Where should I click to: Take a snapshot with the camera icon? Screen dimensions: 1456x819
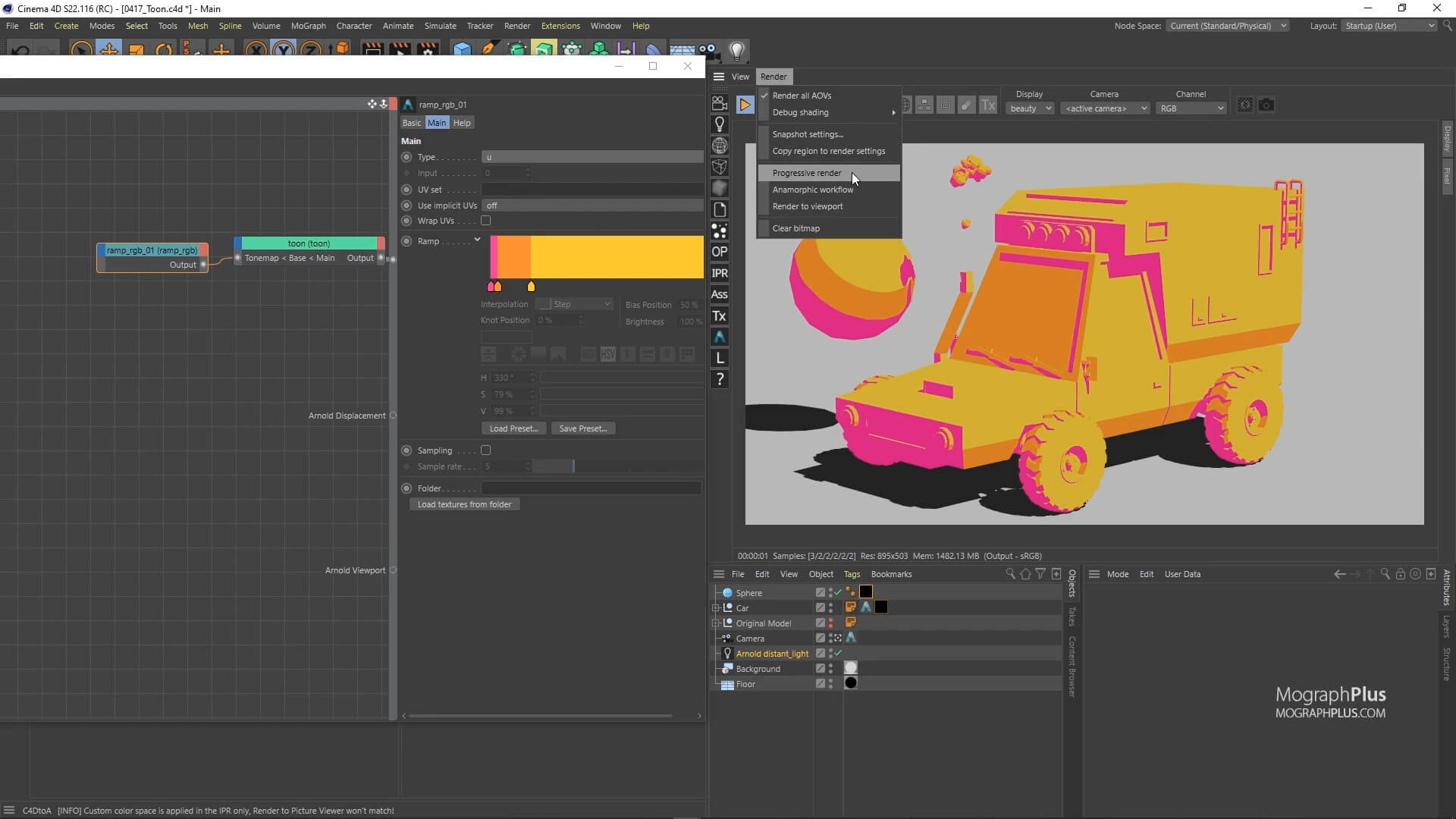(x=1266, y=105)
